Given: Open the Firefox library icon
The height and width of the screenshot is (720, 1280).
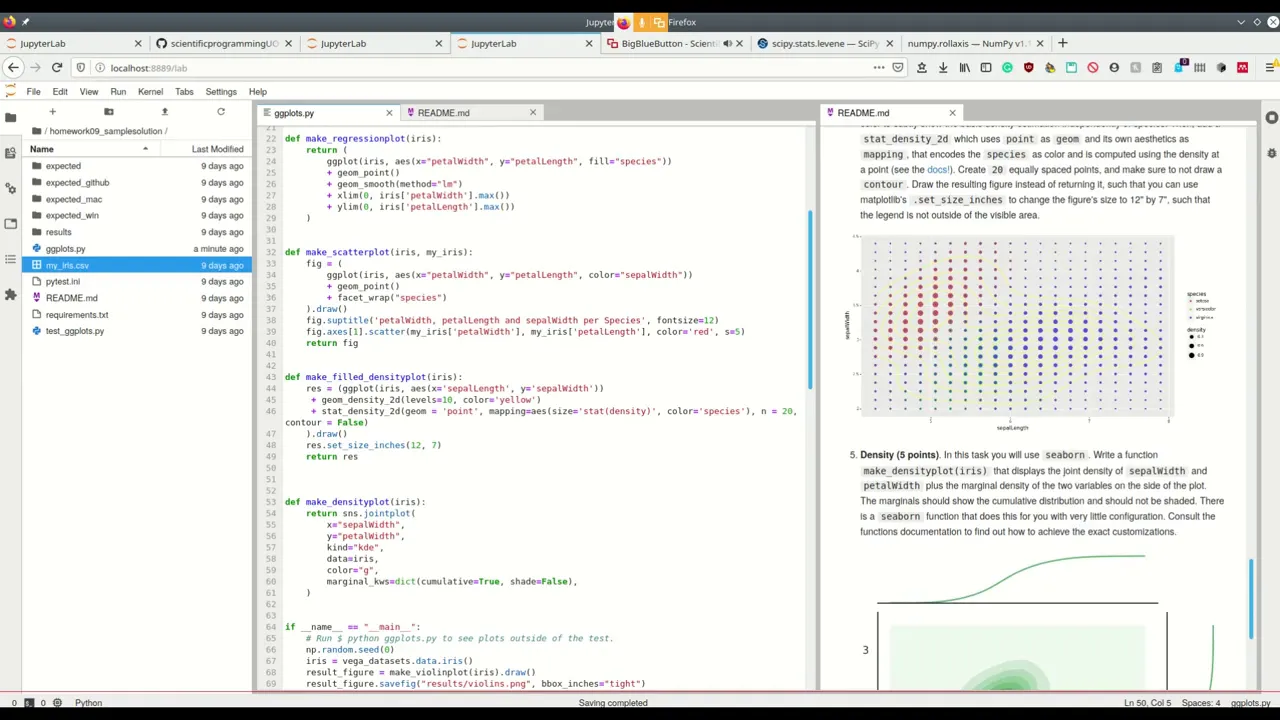Looking at the screenshot, I should point(964,67).
